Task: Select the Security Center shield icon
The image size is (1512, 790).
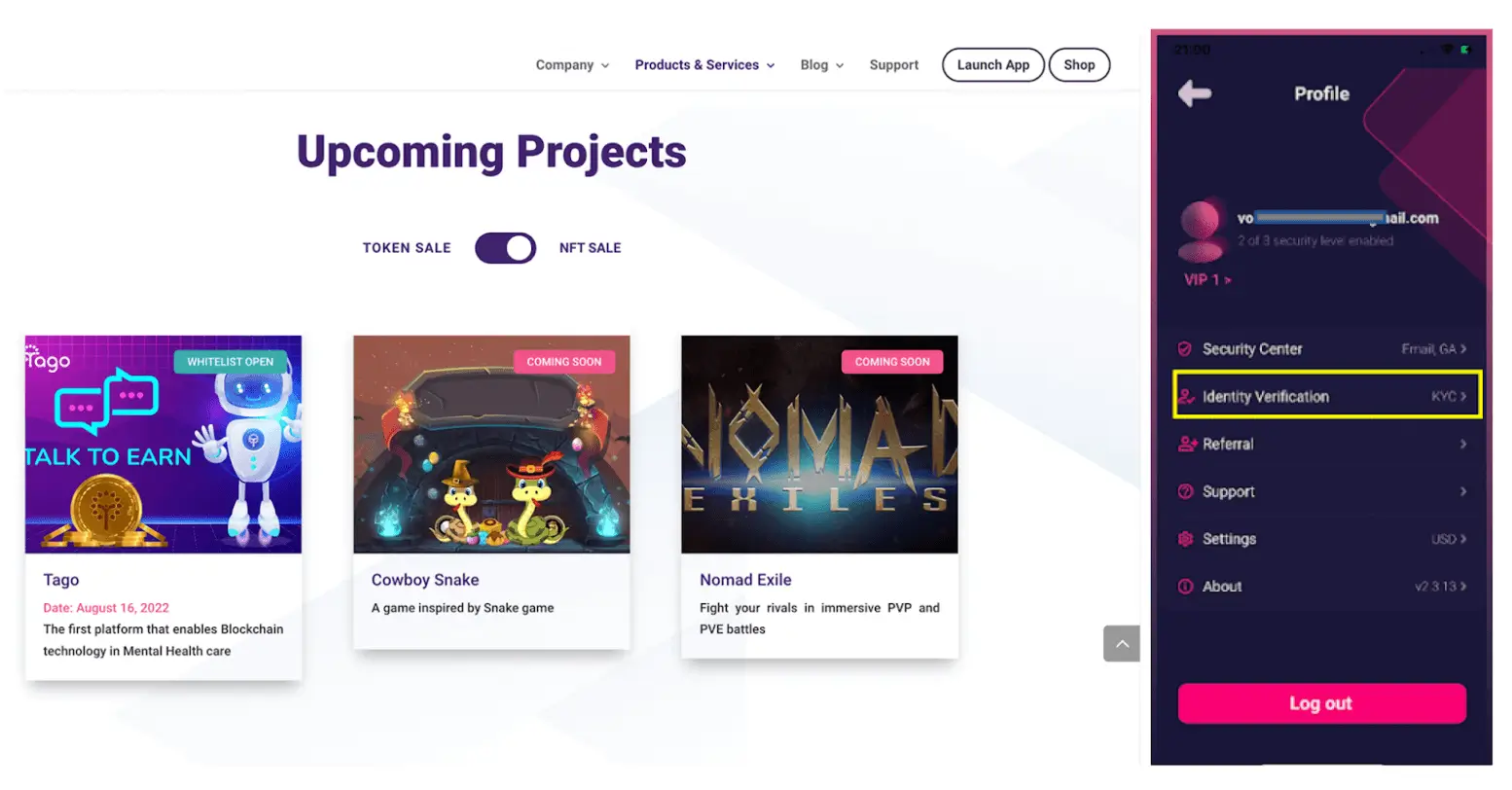Action: 1185,348
